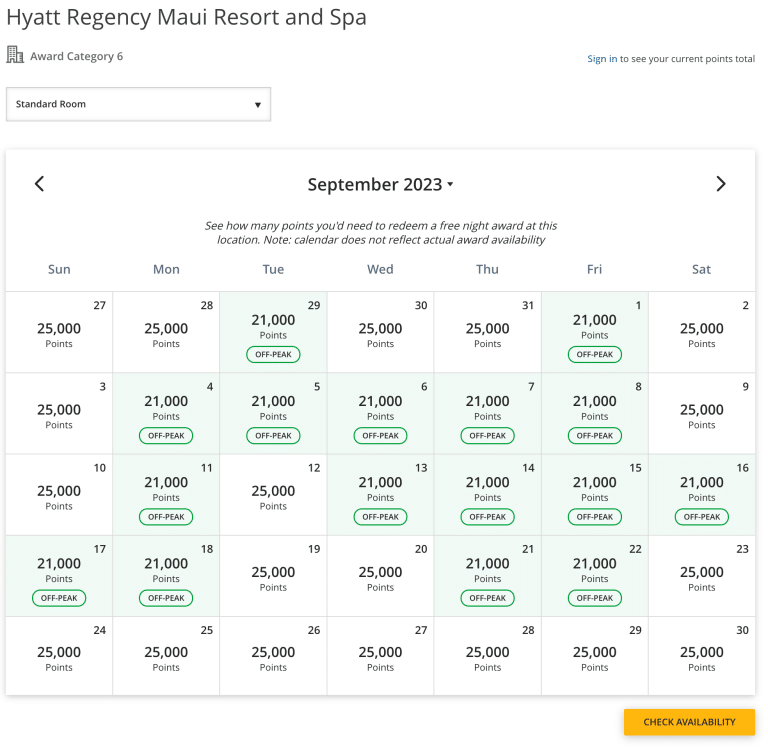Pick Sunday September 24 date cell

pos(59,656)
